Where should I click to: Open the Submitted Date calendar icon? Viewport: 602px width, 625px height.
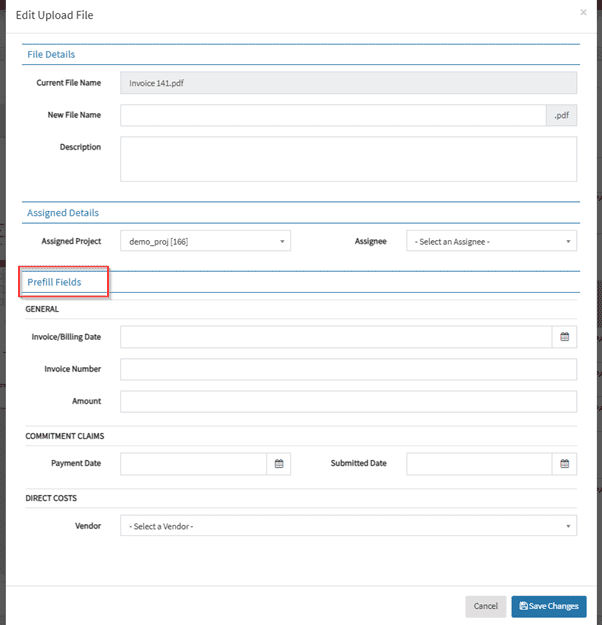(x=564, y=464)
